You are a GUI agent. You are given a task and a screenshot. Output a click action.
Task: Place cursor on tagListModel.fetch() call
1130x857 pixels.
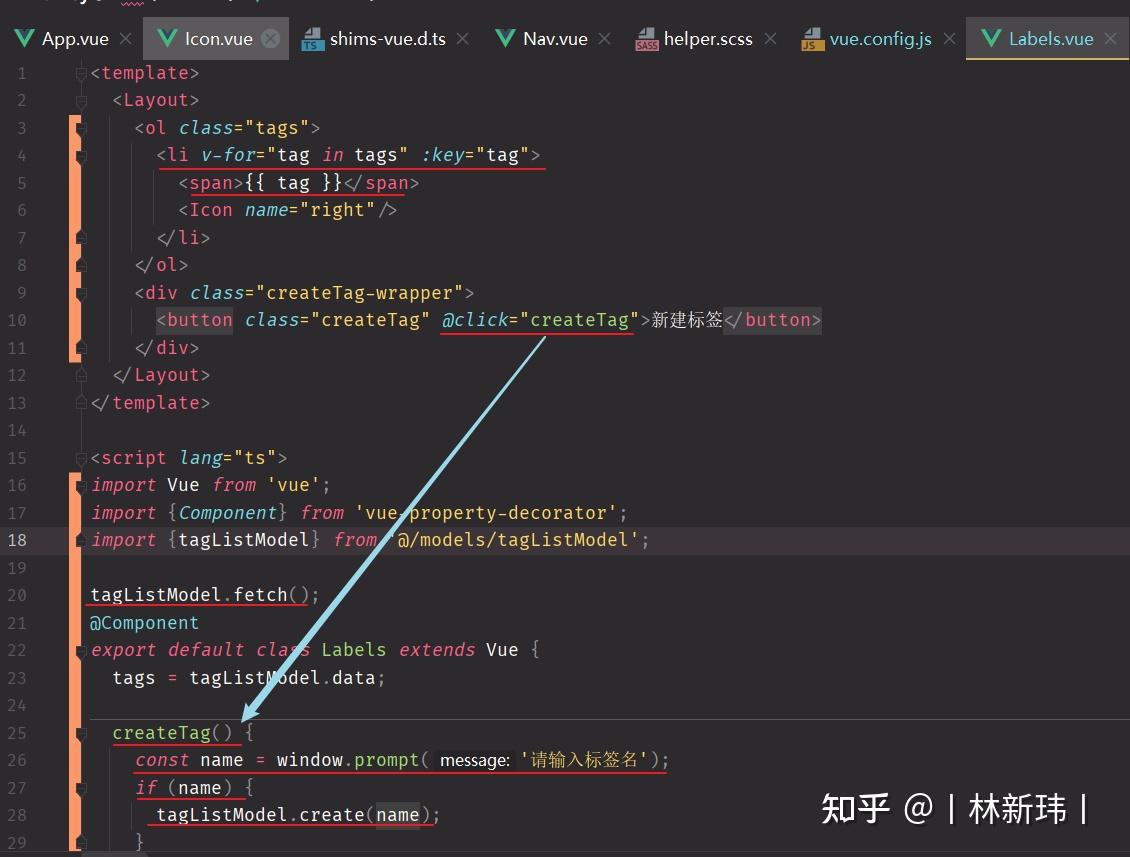200,595
